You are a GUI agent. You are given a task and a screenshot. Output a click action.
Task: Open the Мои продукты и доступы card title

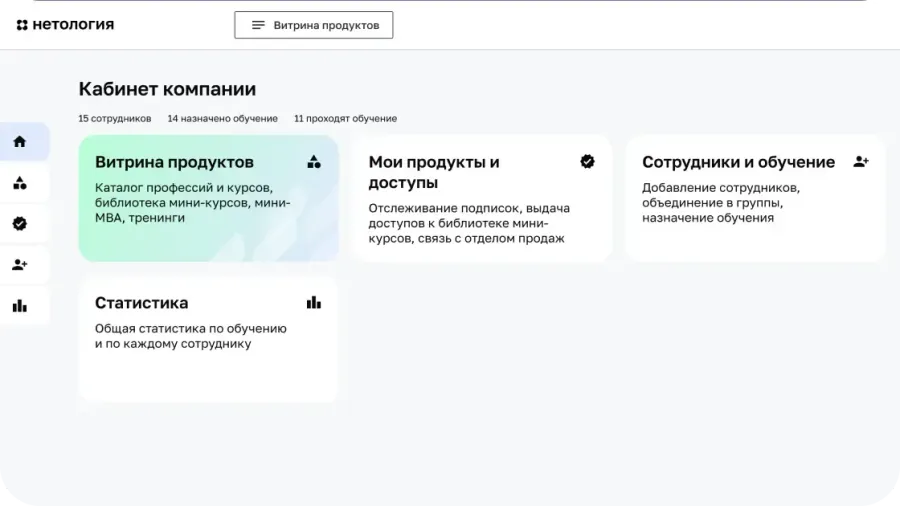point(434,172)
